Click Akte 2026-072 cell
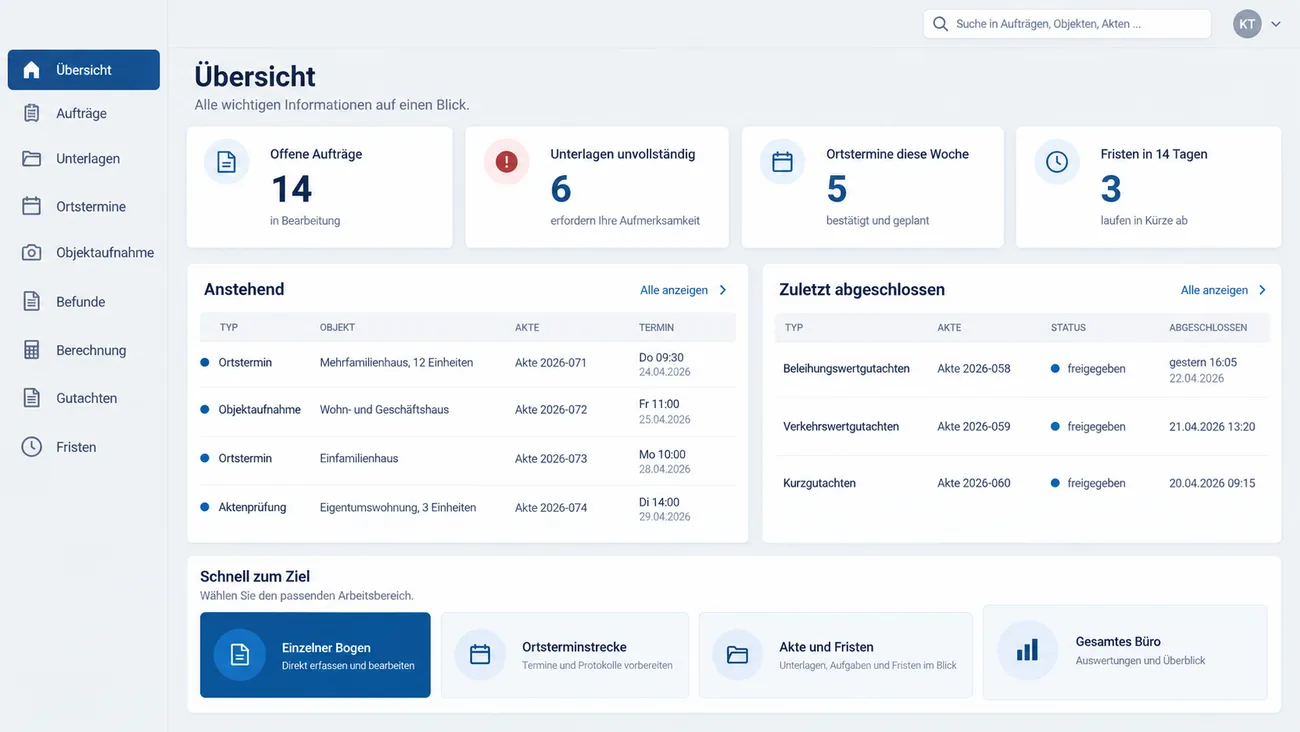 [551, 410]
